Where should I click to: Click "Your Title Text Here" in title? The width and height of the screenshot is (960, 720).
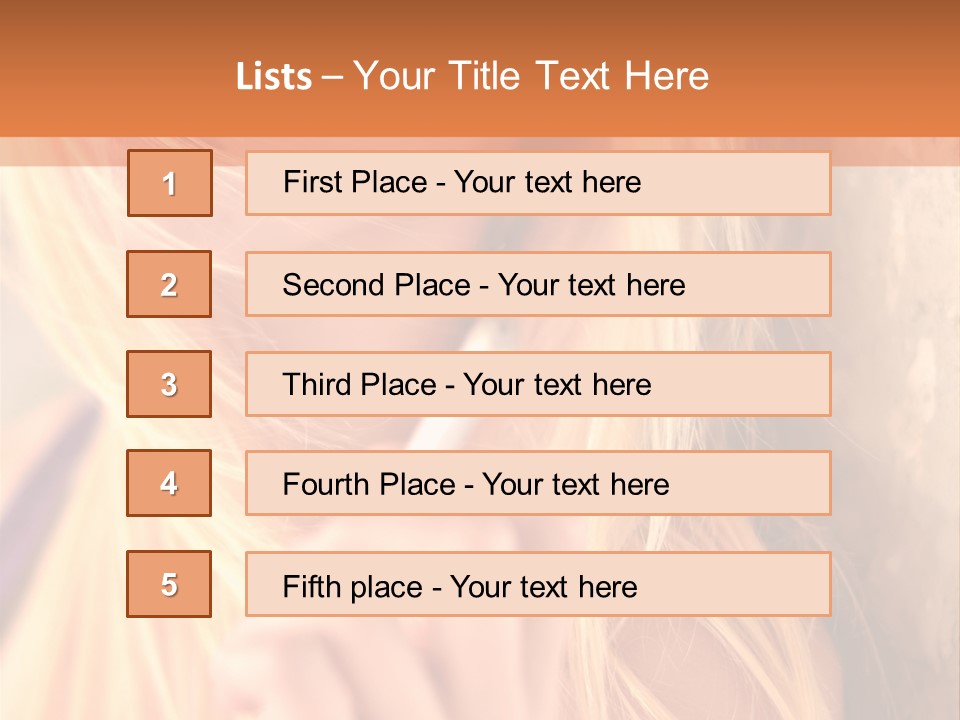point(531,76)
